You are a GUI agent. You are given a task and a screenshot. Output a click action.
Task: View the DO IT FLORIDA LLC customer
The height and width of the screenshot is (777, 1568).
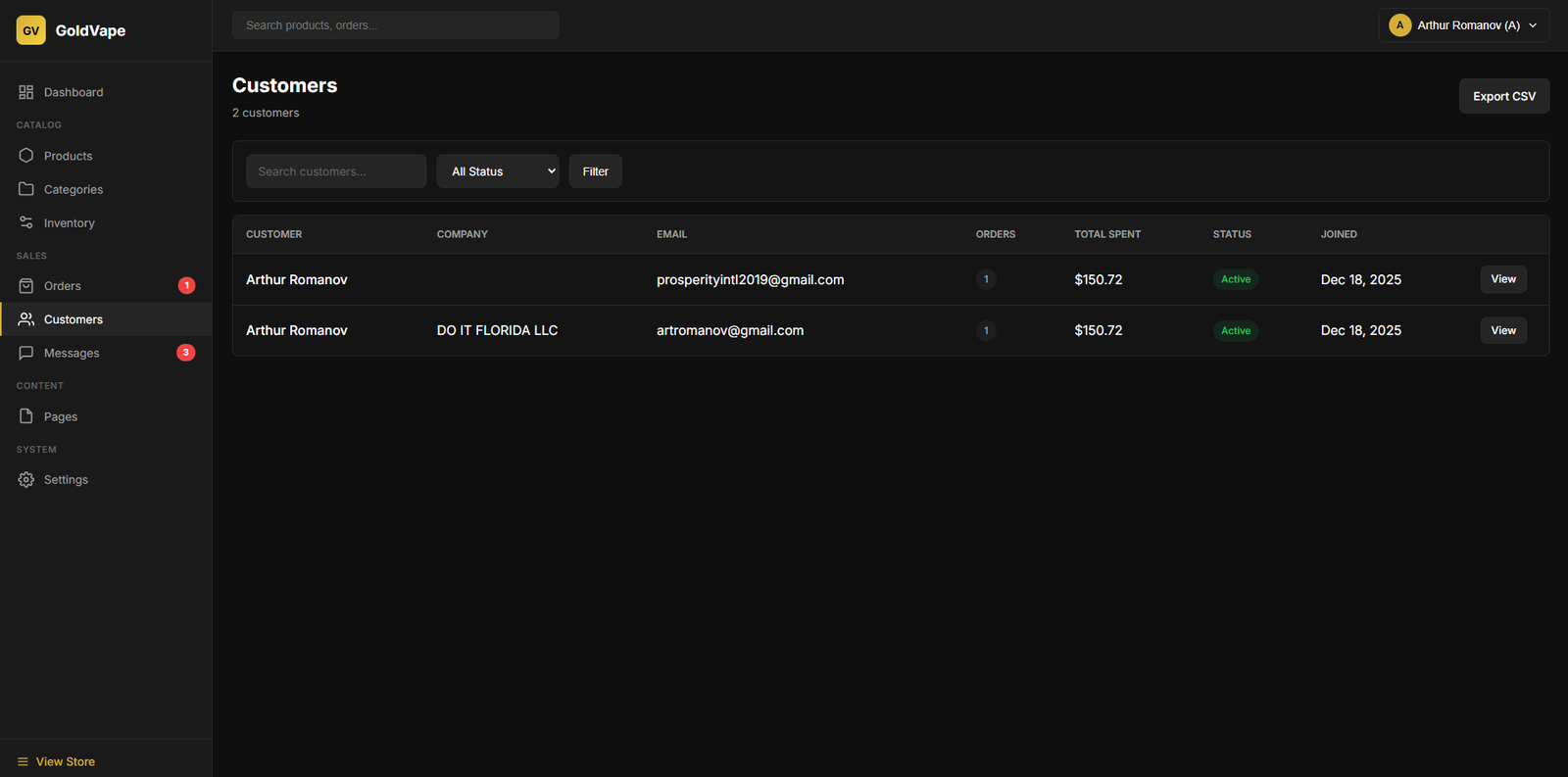(x=1502, y=330)
